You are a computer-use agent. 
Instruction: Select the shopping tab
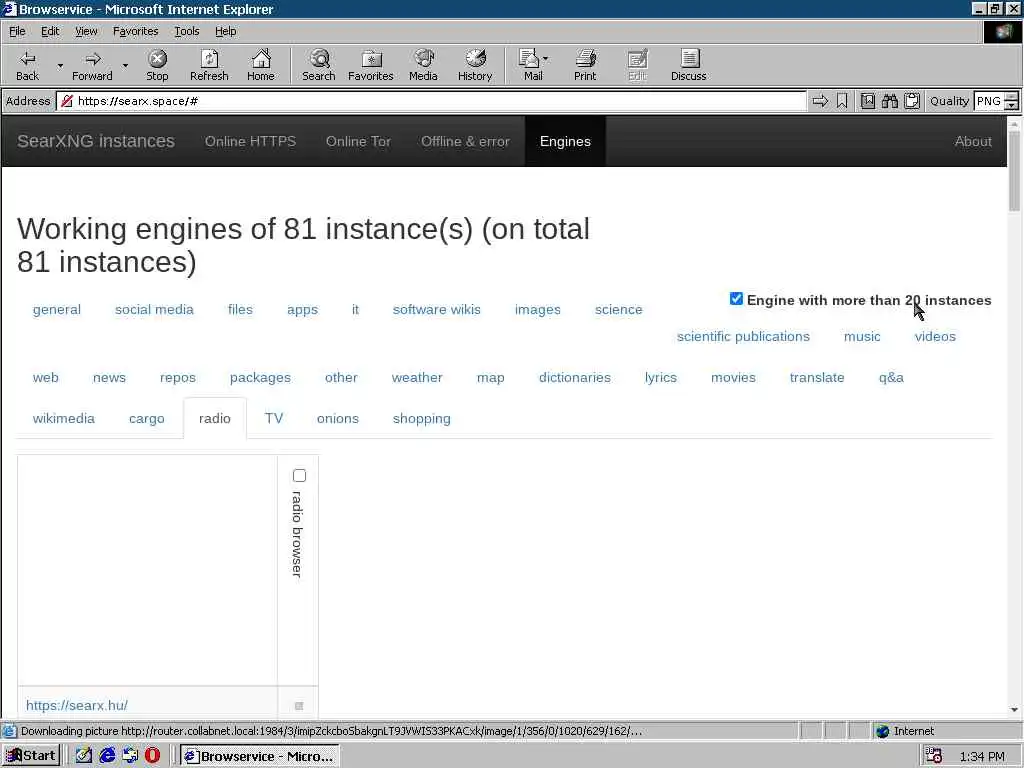click(x=421, y=419)
